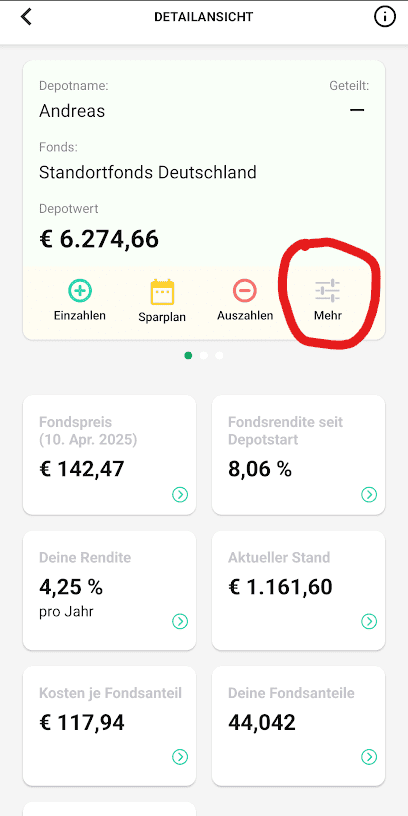Screen dimensions: 408x816
Task: Expand Kosten je Fondsanteil arrow
Action: click(x=180, y=757)
